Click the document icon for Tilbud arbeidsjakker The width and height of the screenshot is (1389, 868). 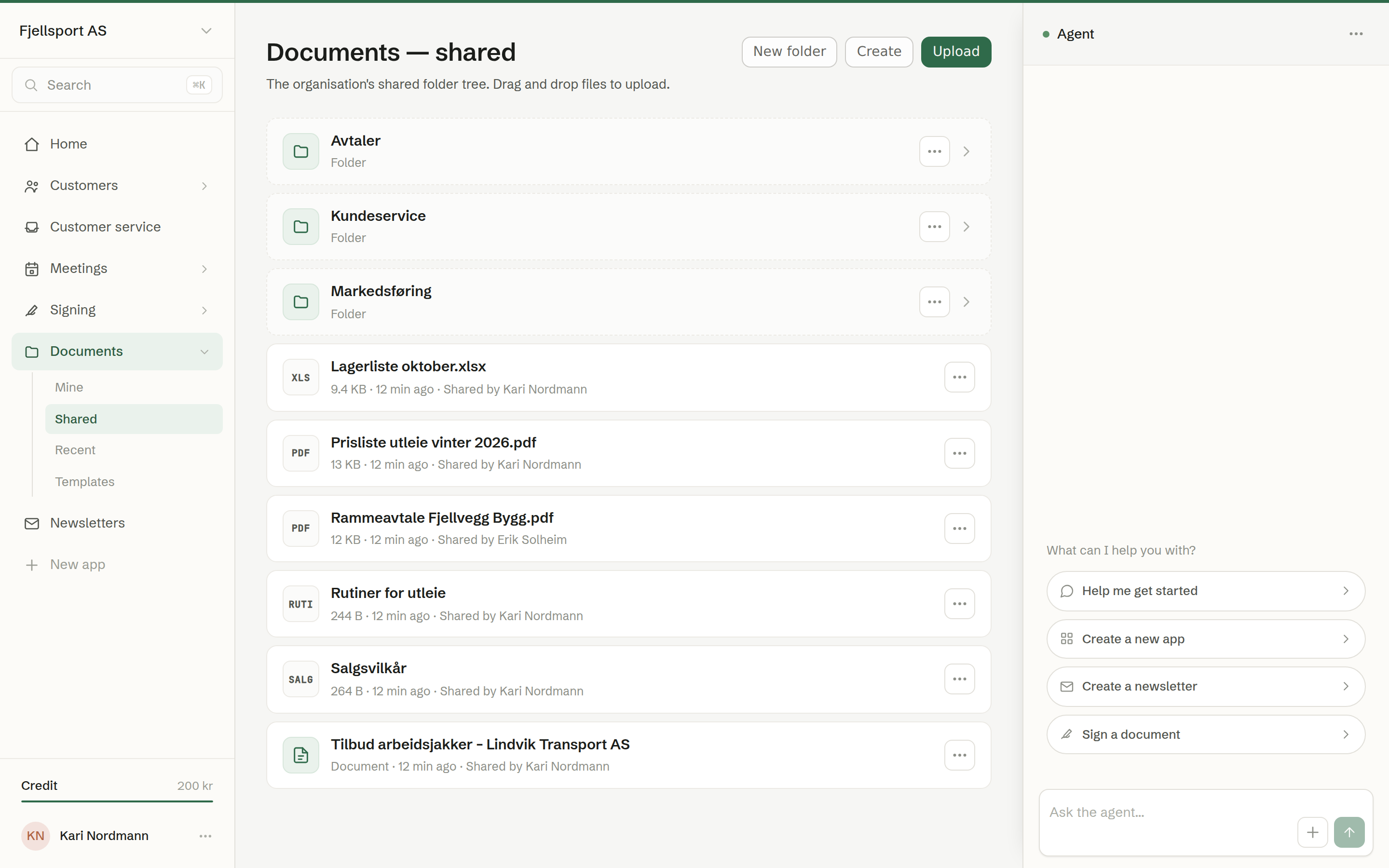pyautogui.click(x=301, y=755)
